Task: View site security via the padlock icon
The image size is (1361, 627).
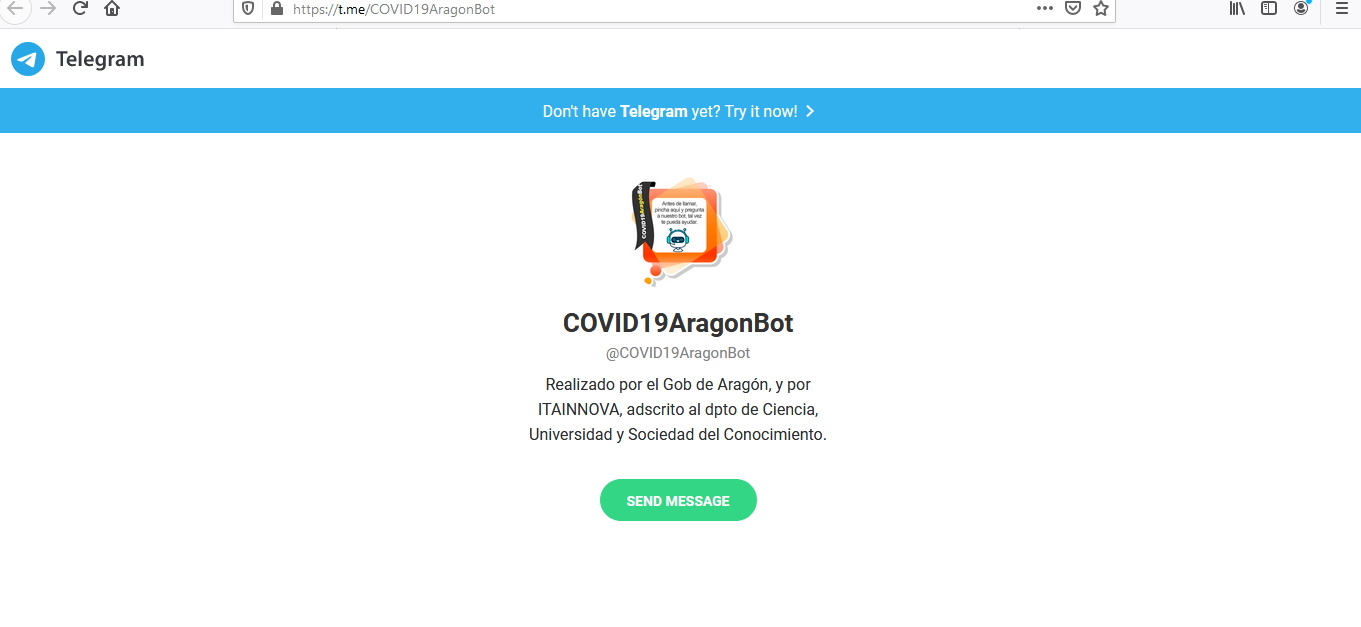Action: point(277,9)
